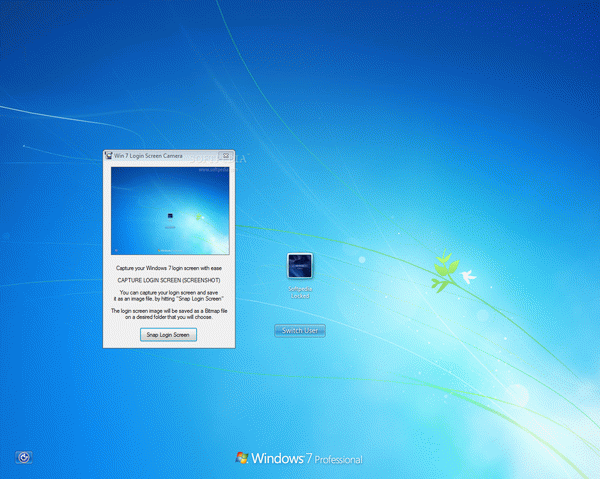Click 'Win 7 Login Screen Camera' title text

(148, 156)
